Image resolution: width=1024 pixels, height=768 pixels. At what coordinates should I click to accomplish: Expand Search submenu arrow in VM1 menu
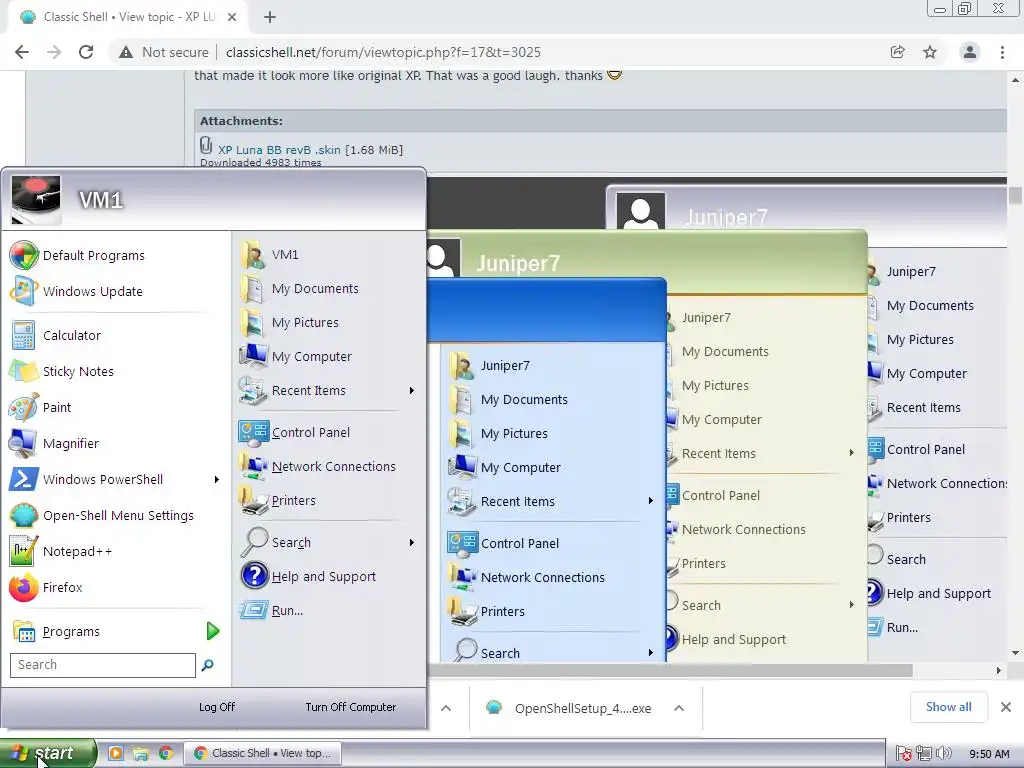pos(411,543)
